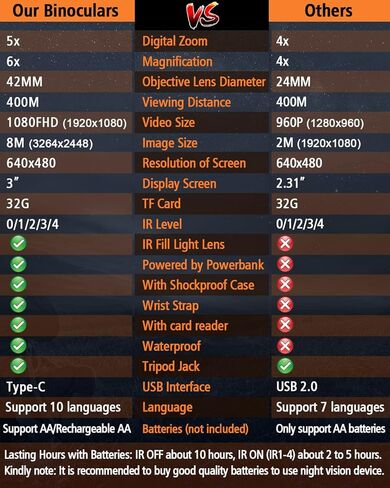Click the Powered by Powerbank label
The height and width of the screenshot is (488, 390).
coord(203,265)
